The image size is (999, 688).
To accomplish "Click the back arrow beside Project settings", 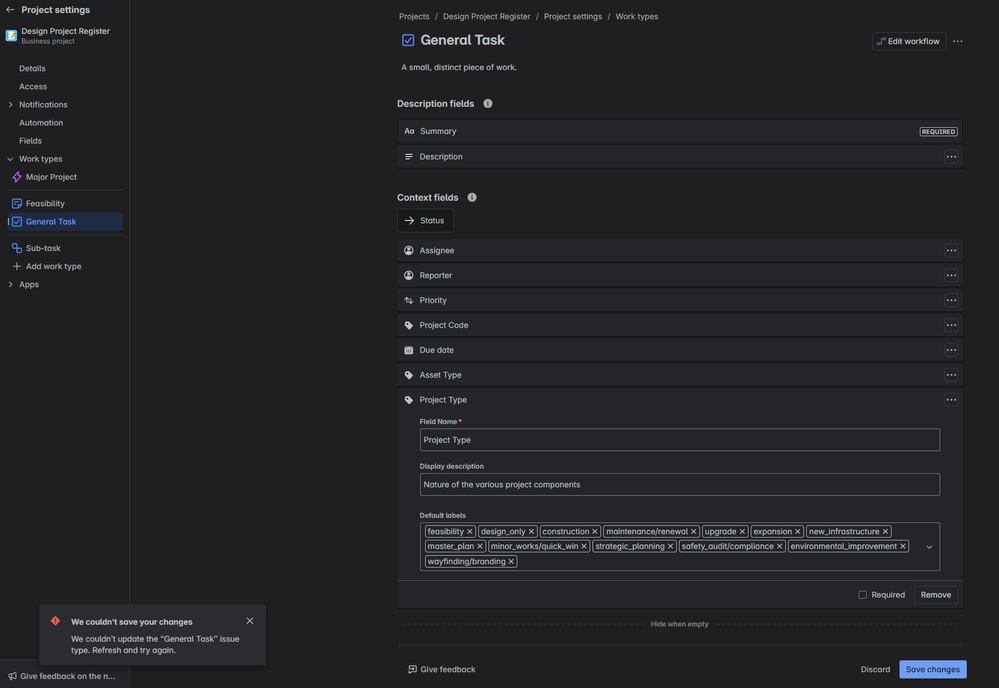I will 10,10.
